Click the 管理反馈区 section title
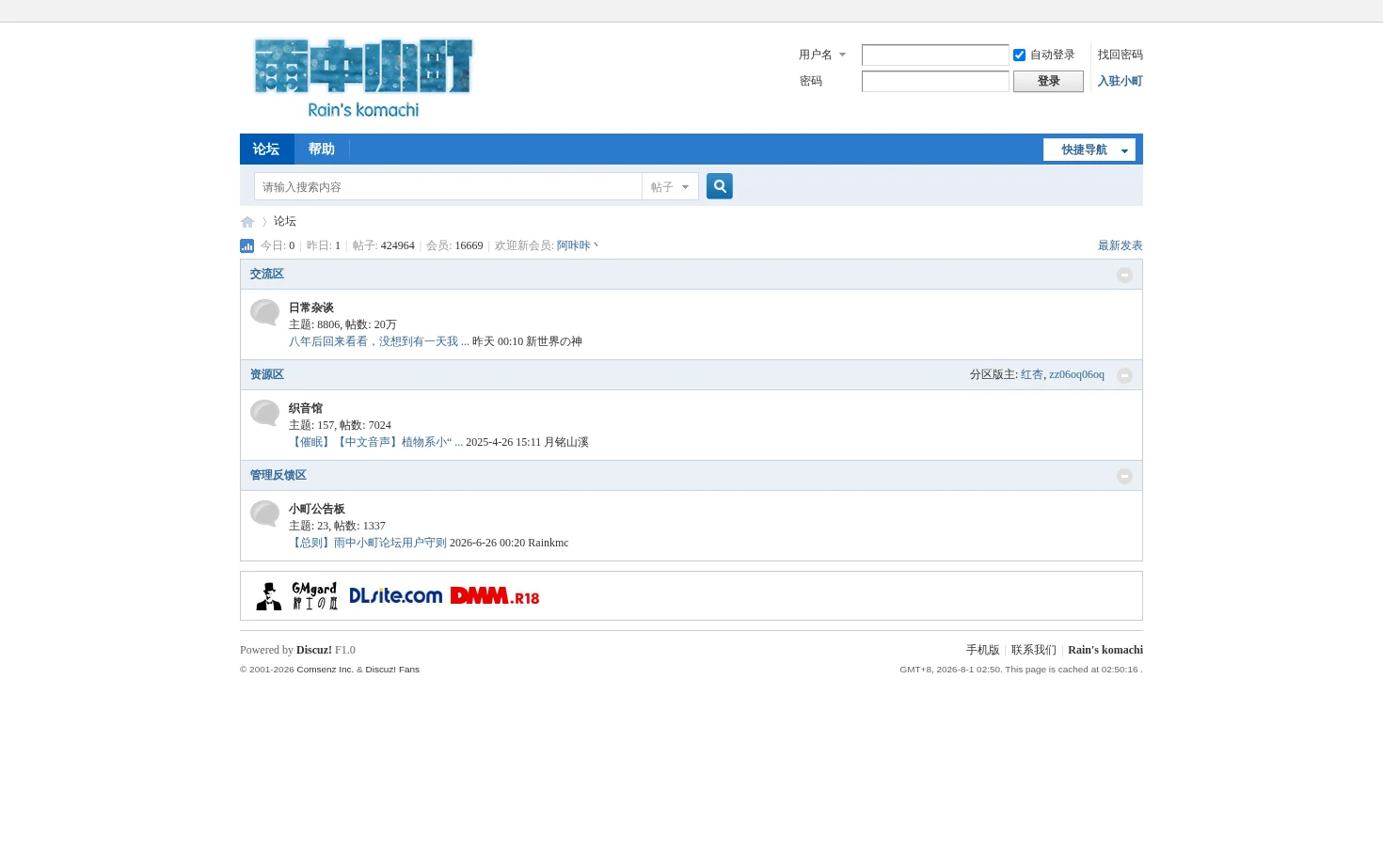1383x868 pixels. click(278, 475)
